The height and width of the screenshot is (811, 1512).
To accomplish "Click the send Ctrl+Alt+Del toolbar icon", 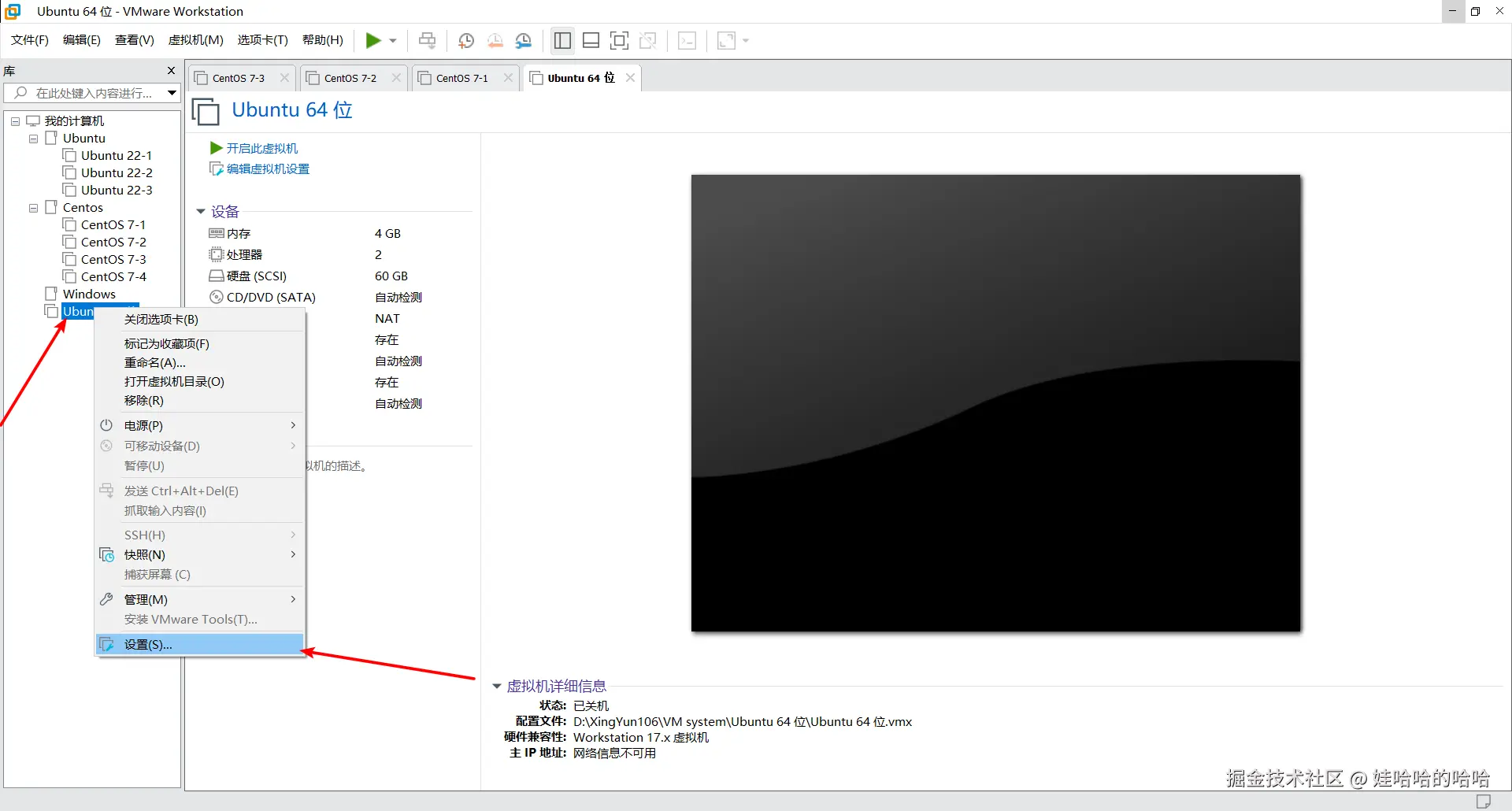I will point(428,40).
